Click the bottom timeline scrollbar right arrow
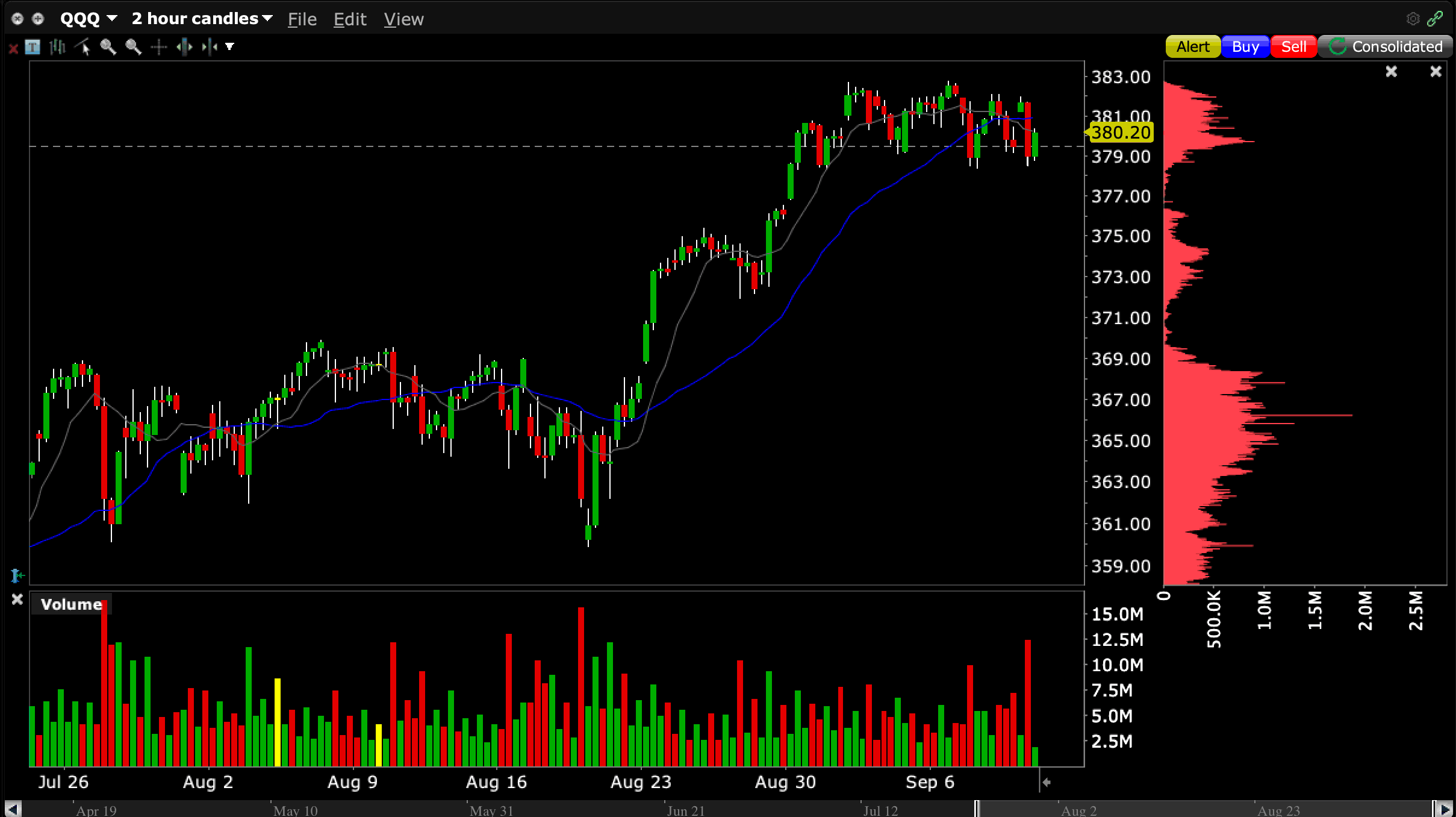Image resolution: width=1456 pixels, height=817 pixels. (x=1445, y=809)
